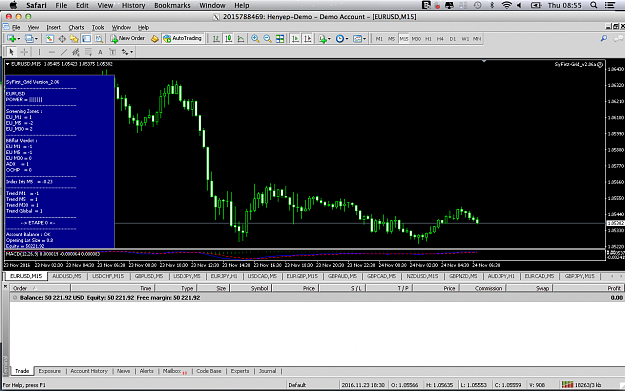Select the text A tool

(x=100, y=52)
